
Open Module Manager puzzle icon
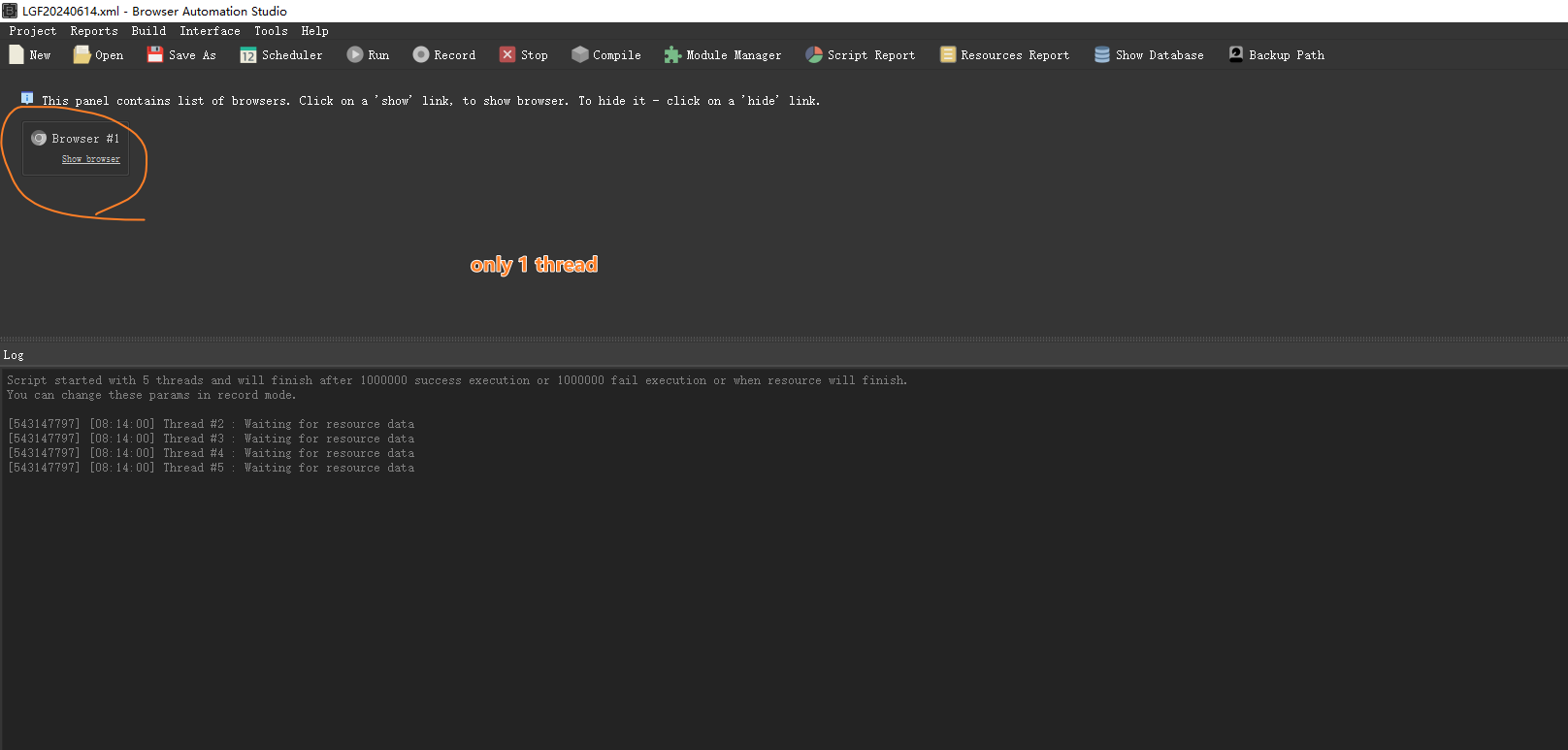click(672, 55)
